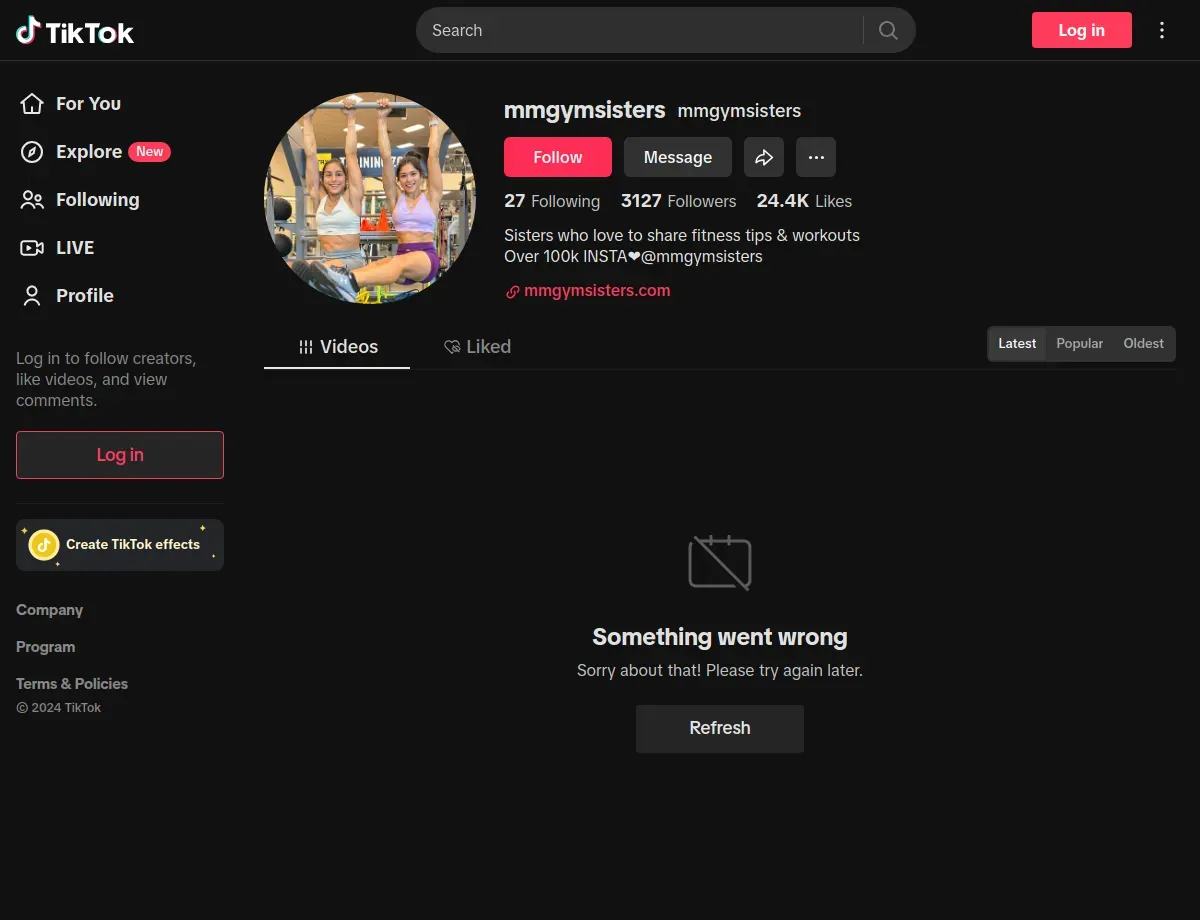Focus the Search input field
The height and width of the screenshot is (920, 1200).
point(640,30)
